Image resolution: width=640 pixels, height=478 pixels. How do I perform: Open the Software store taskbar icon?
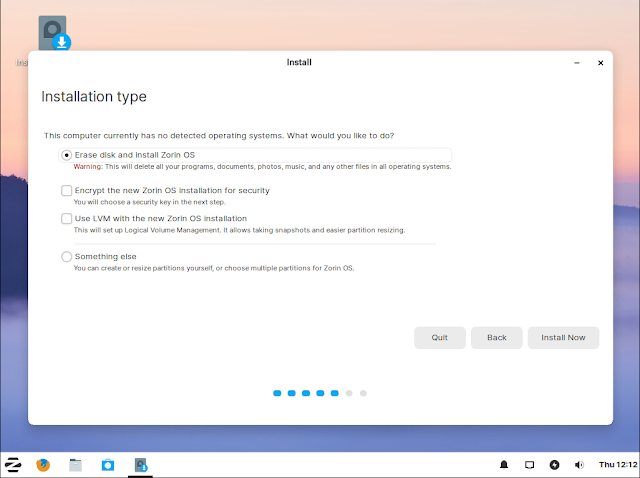click(x=108, y=465)
